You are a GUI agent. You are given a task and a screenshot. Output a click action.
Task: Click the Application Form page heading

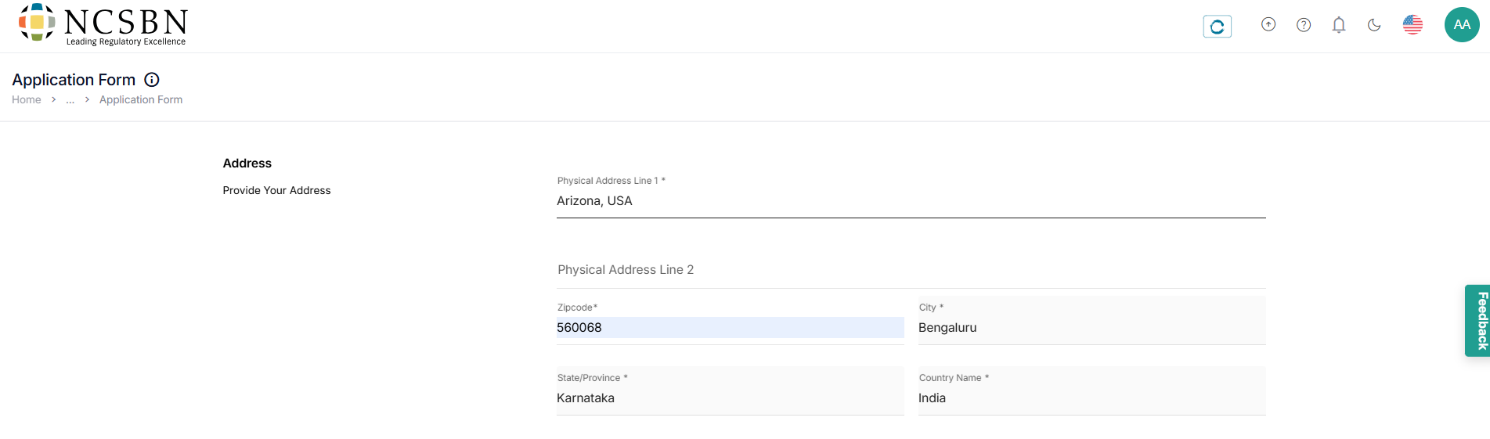pyautogui.click(x=73, y=80)
